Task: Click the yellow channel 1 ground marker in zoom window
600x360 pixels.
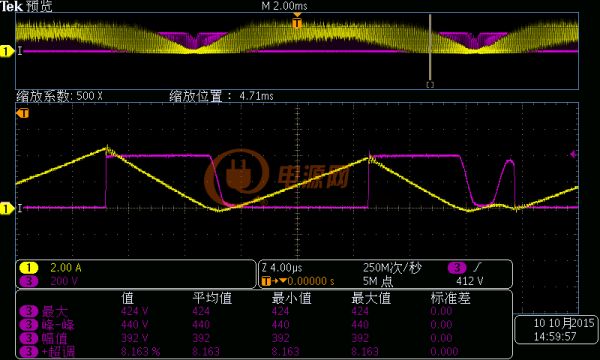Action: 7,209
